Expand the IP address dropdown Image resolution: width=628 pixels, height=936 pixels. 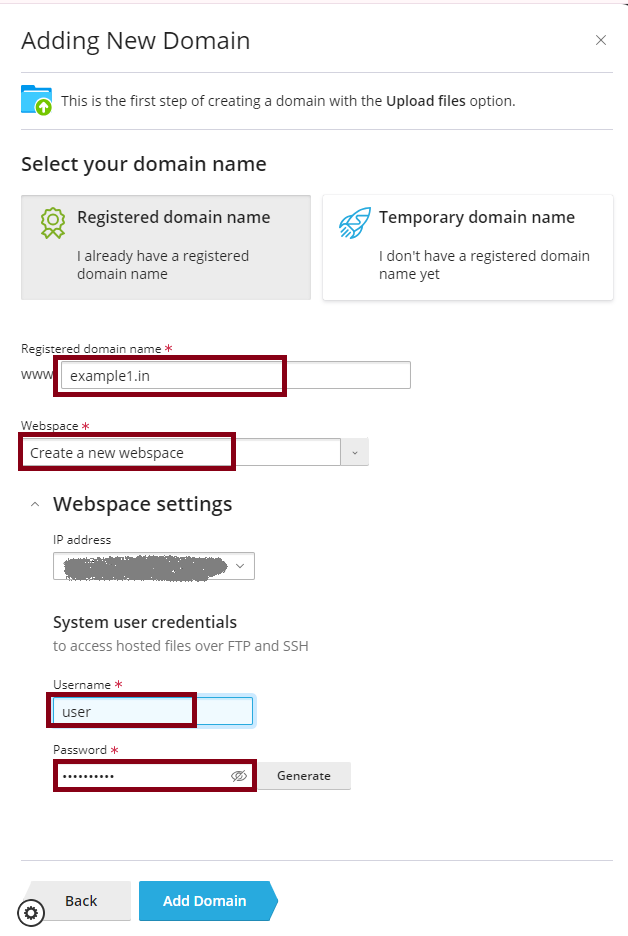click(x=240, y=566)
